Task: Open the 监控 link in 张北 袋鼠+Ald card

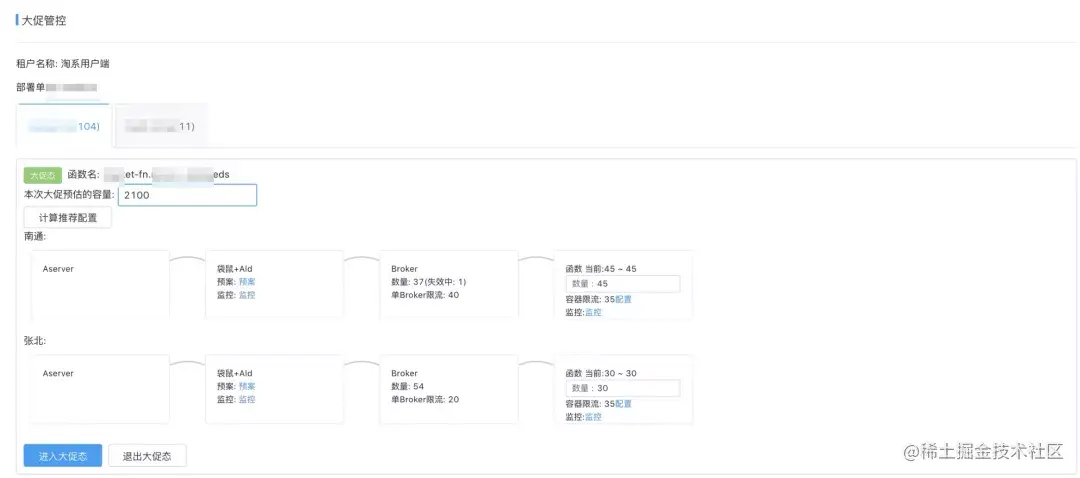Action: [x=247, y=399]
